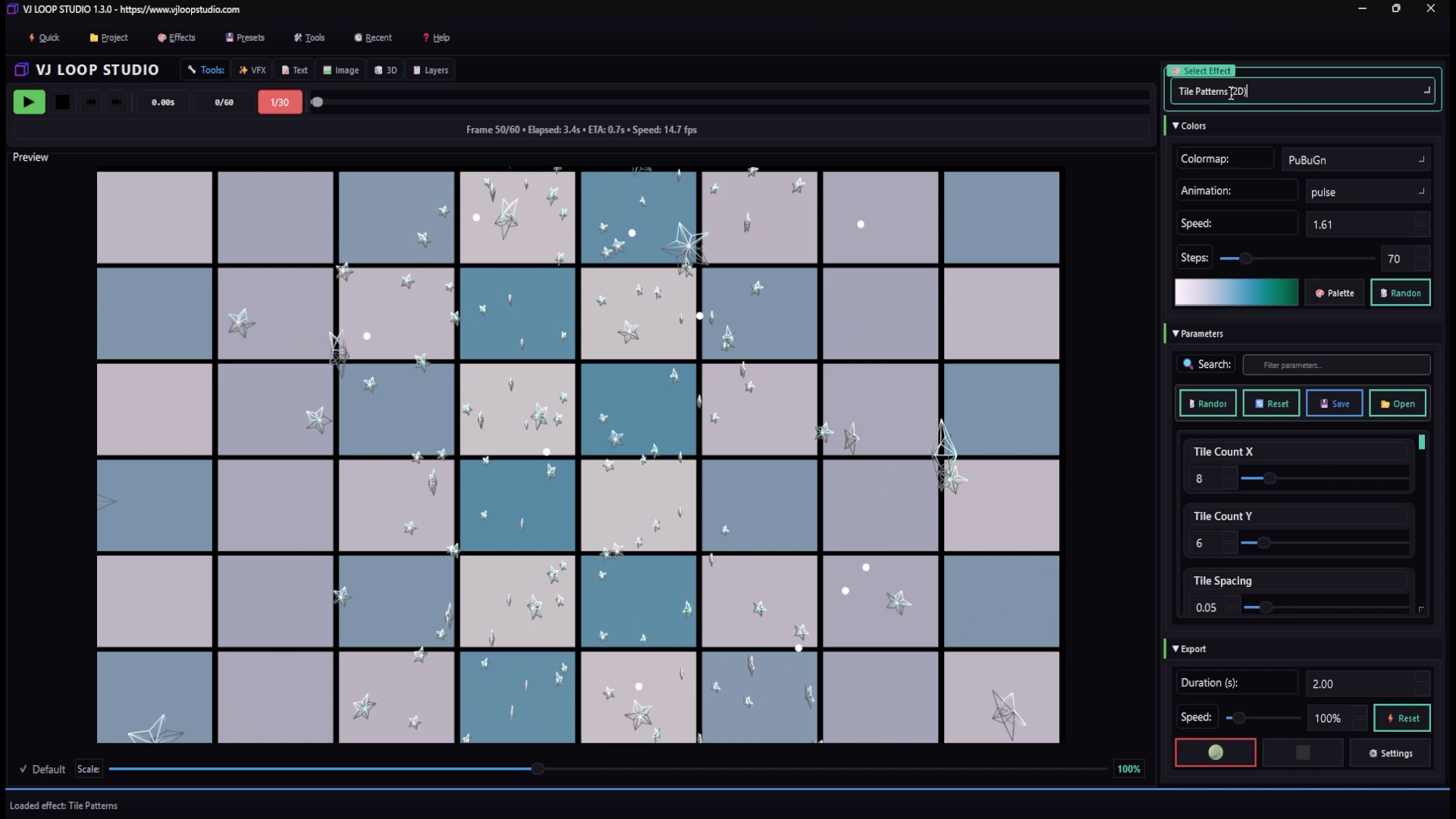Click Save in the Parameters panel
This screenshot has width=1456, height=819.
[x=1333, y=403]
